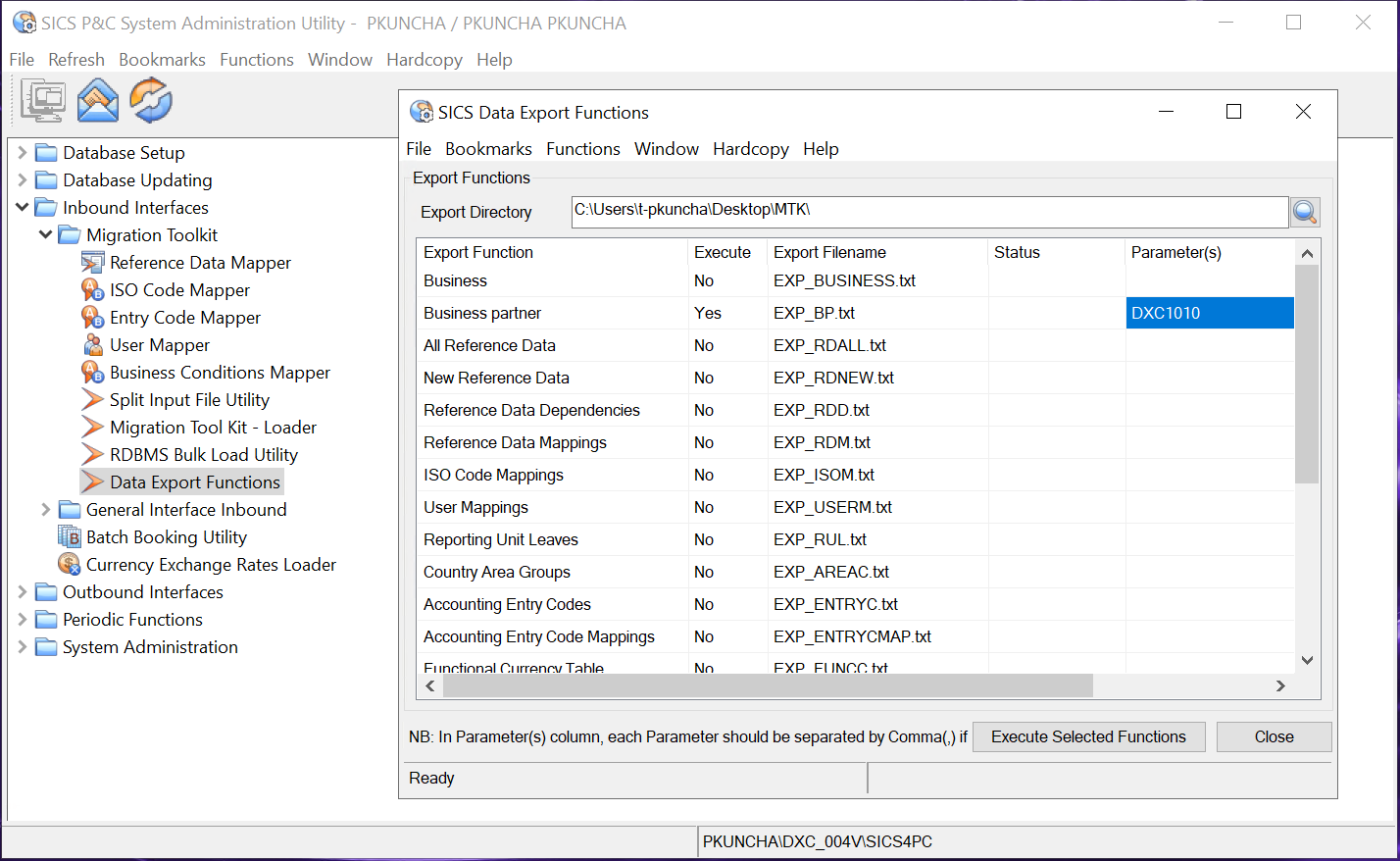Select the ISO Code Mapper icon
This screenshot has height=861, width=1400.
(x=94, y=289)
